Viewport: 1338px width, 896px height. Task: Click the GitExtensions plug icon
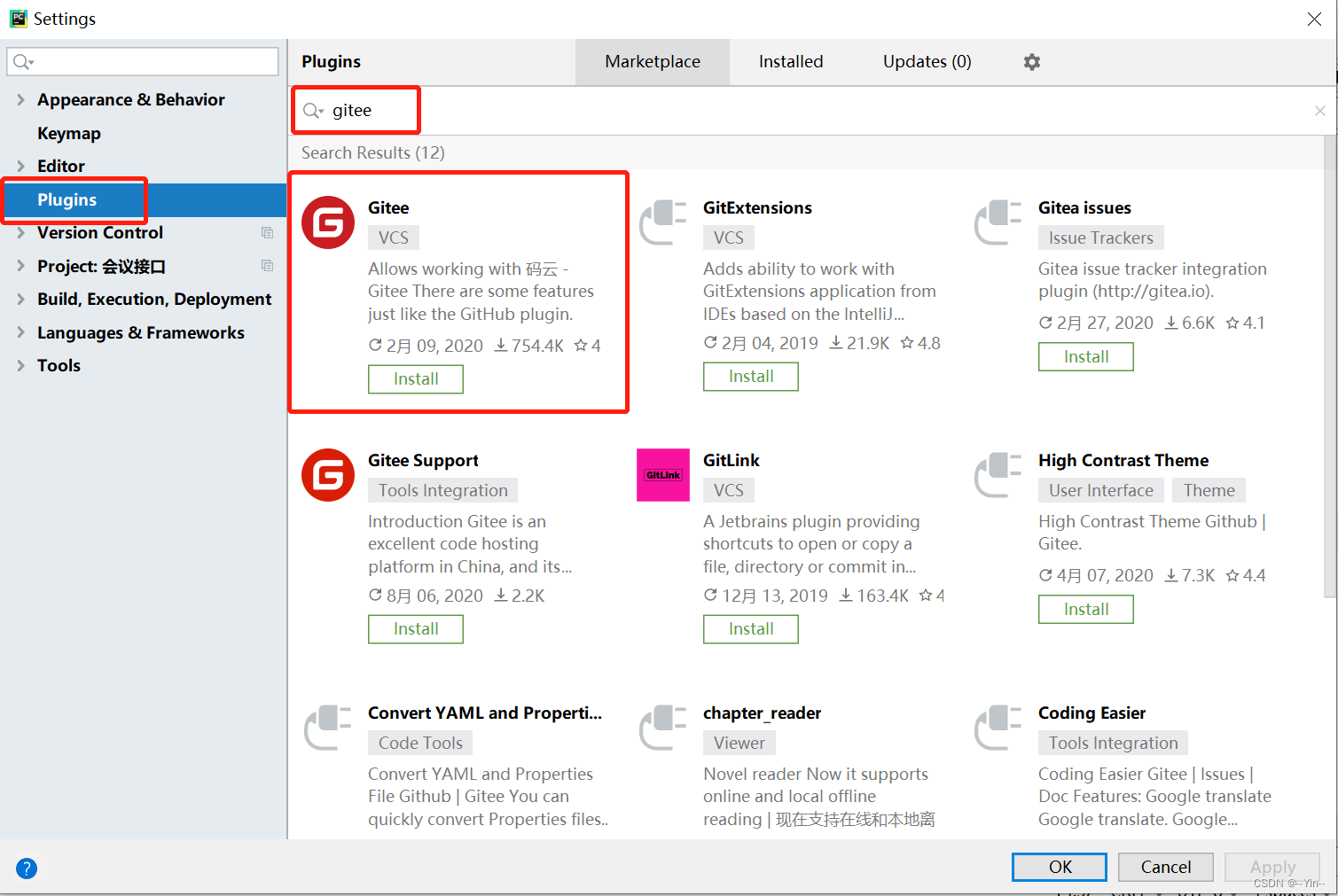pyautogui.click(x=663, y=222)
